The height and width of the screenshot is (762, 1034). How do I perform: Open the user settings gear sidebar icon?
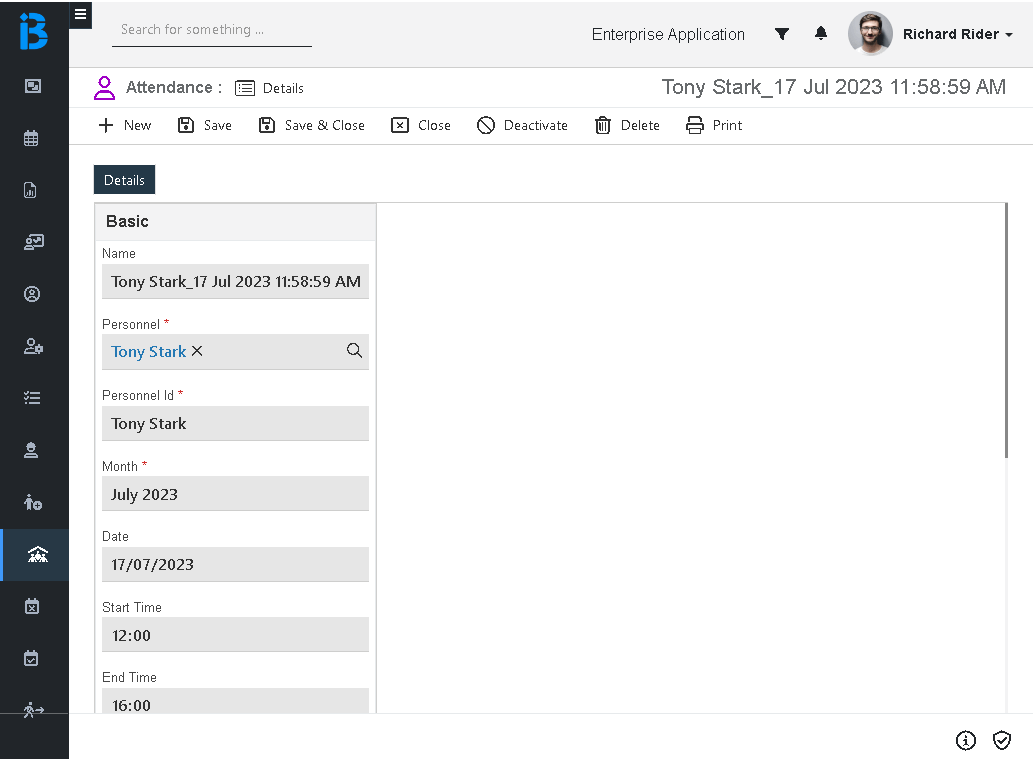click(34, 346)
